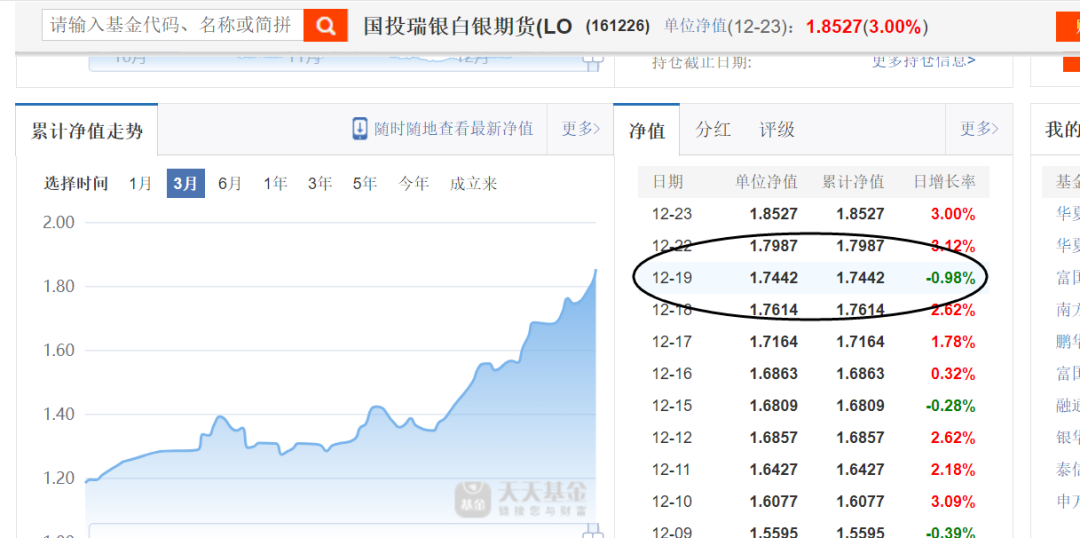Select the 6月 time range
Image resolution: width=1080 pixels, height=538 pixels.
point(230,183)
